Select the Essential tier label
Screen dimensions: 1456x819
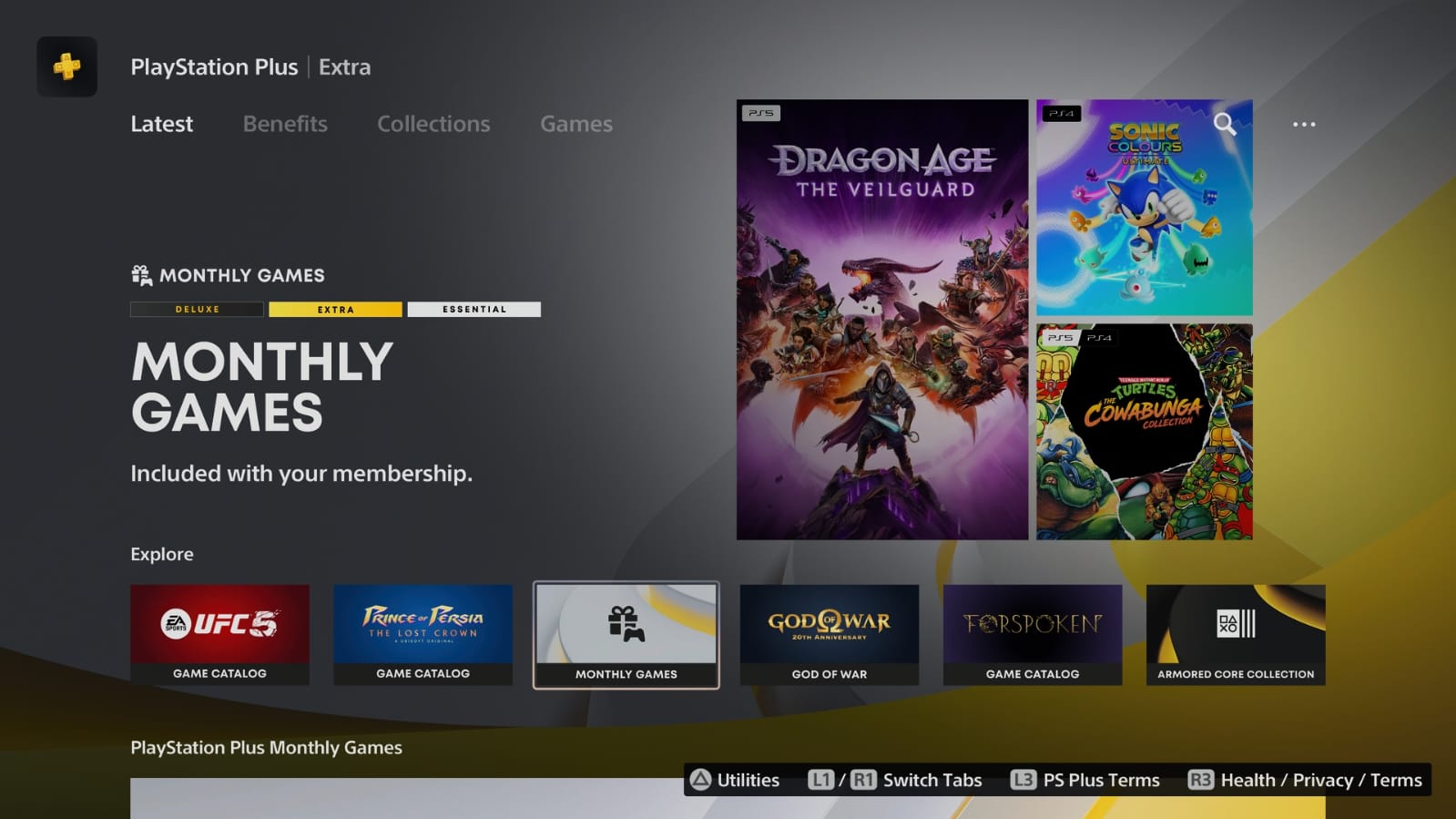click(474, 310)
